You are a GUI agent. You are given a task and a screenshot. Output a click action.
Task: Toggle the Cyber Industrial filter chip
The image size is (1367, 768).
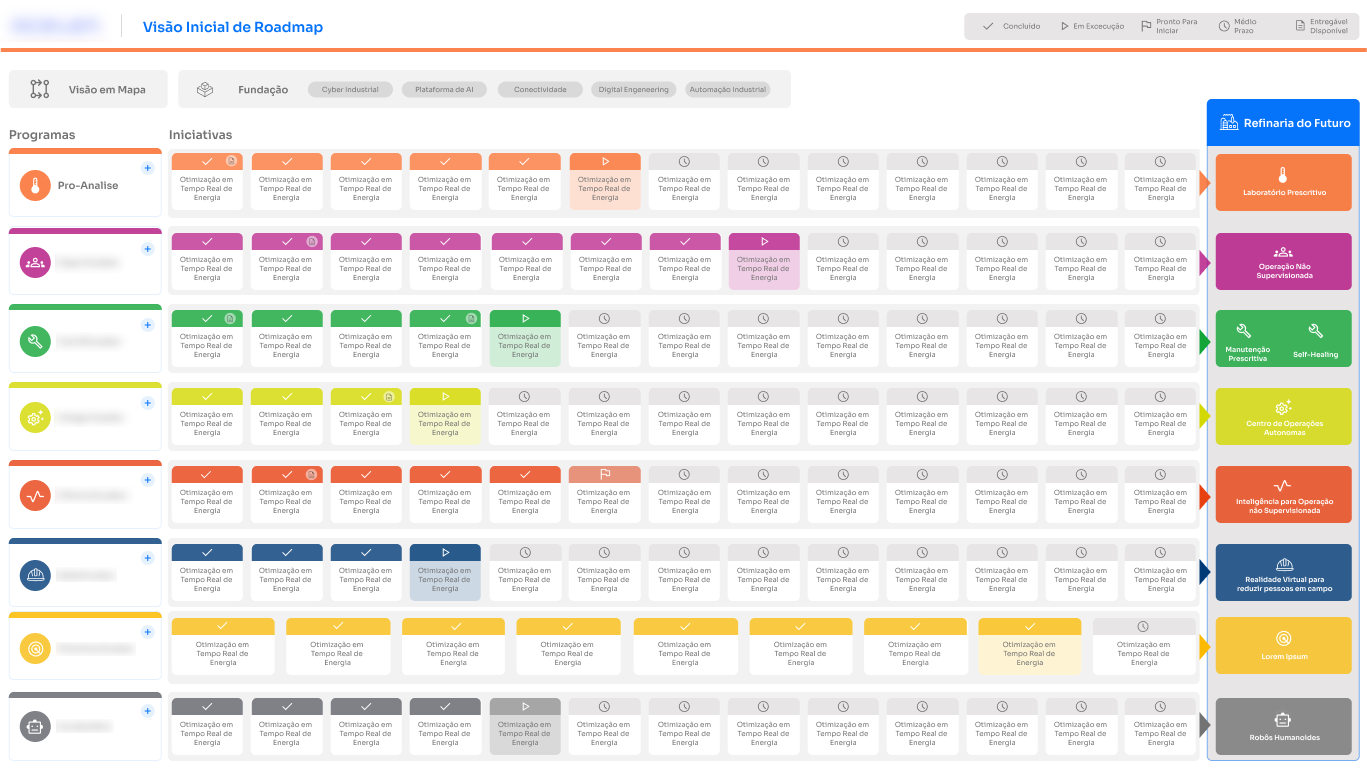point(350,90)
